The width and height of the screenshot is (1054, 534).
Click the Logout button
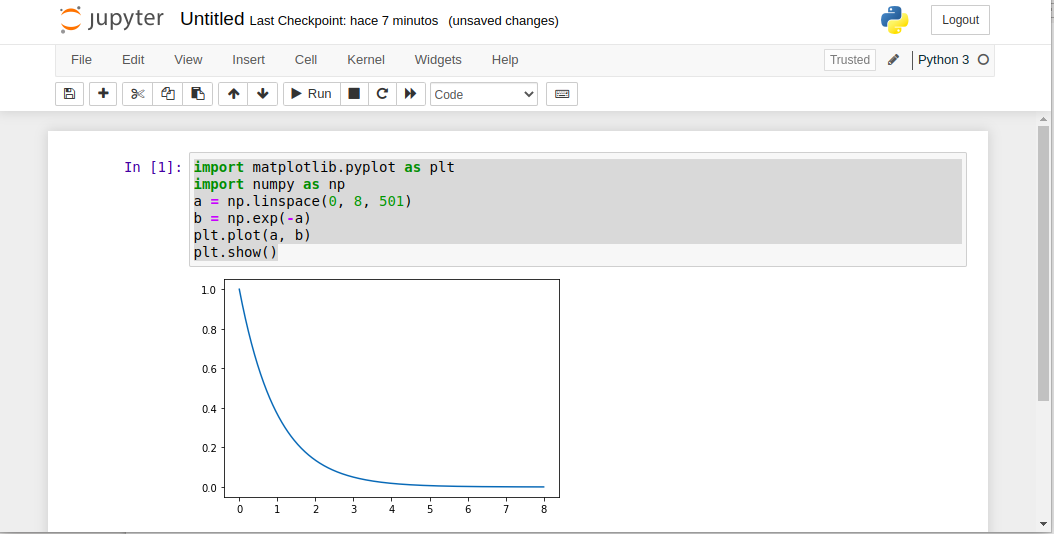coord(960,20)
